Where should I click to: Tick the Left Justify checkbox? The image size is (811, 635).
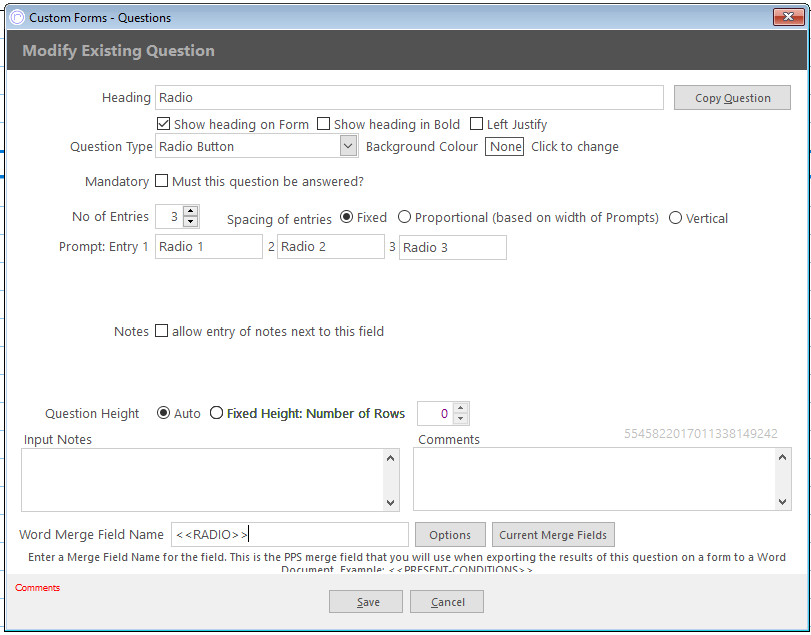(476, 124)
